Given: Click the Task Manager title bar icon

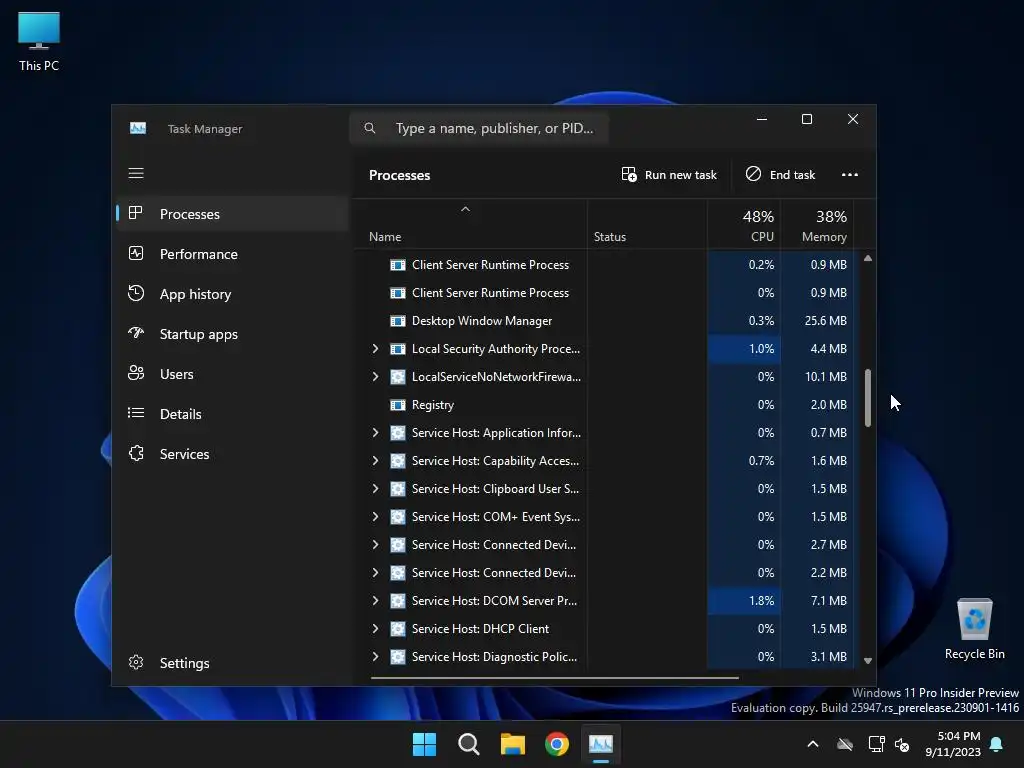Looking at the screenshot, I should tap(138, 129).
